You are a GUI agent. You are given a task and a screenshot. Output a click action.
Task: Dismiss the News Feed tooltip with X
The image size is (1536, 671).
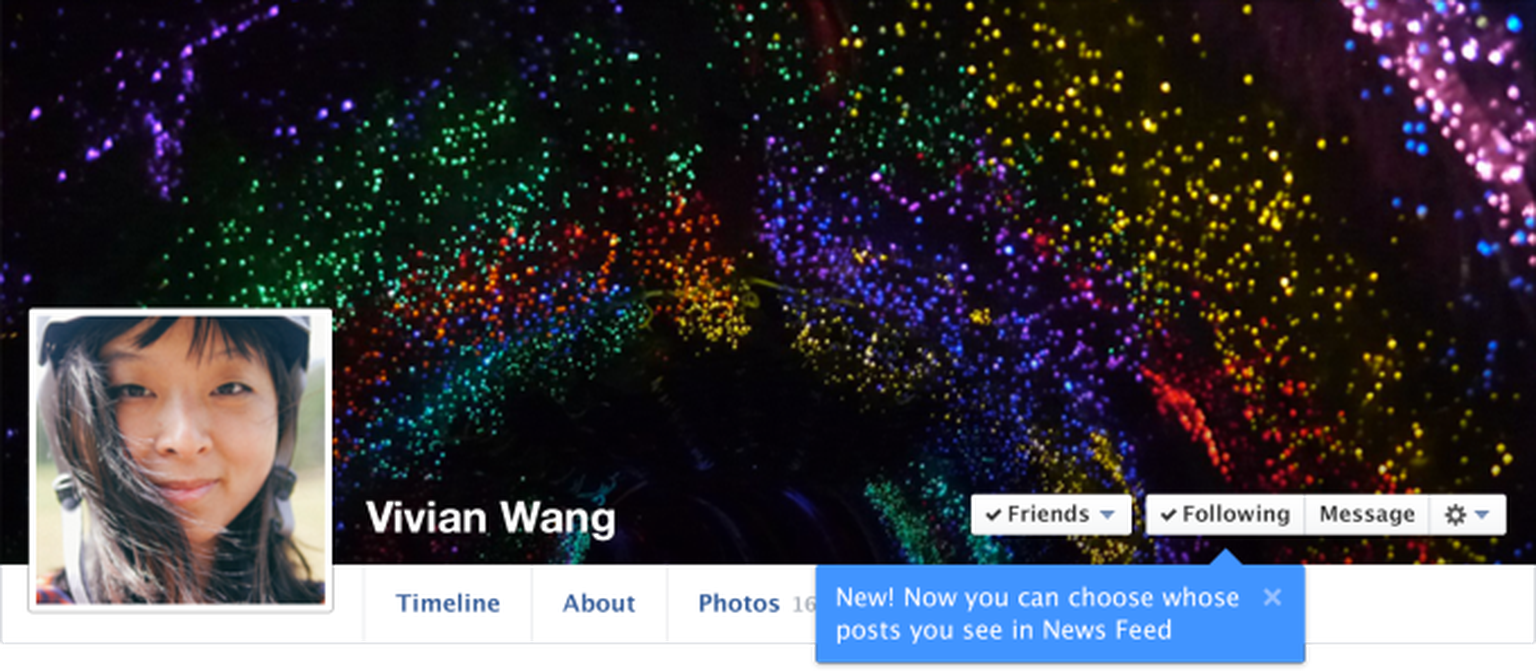(x=1272, y=597)
